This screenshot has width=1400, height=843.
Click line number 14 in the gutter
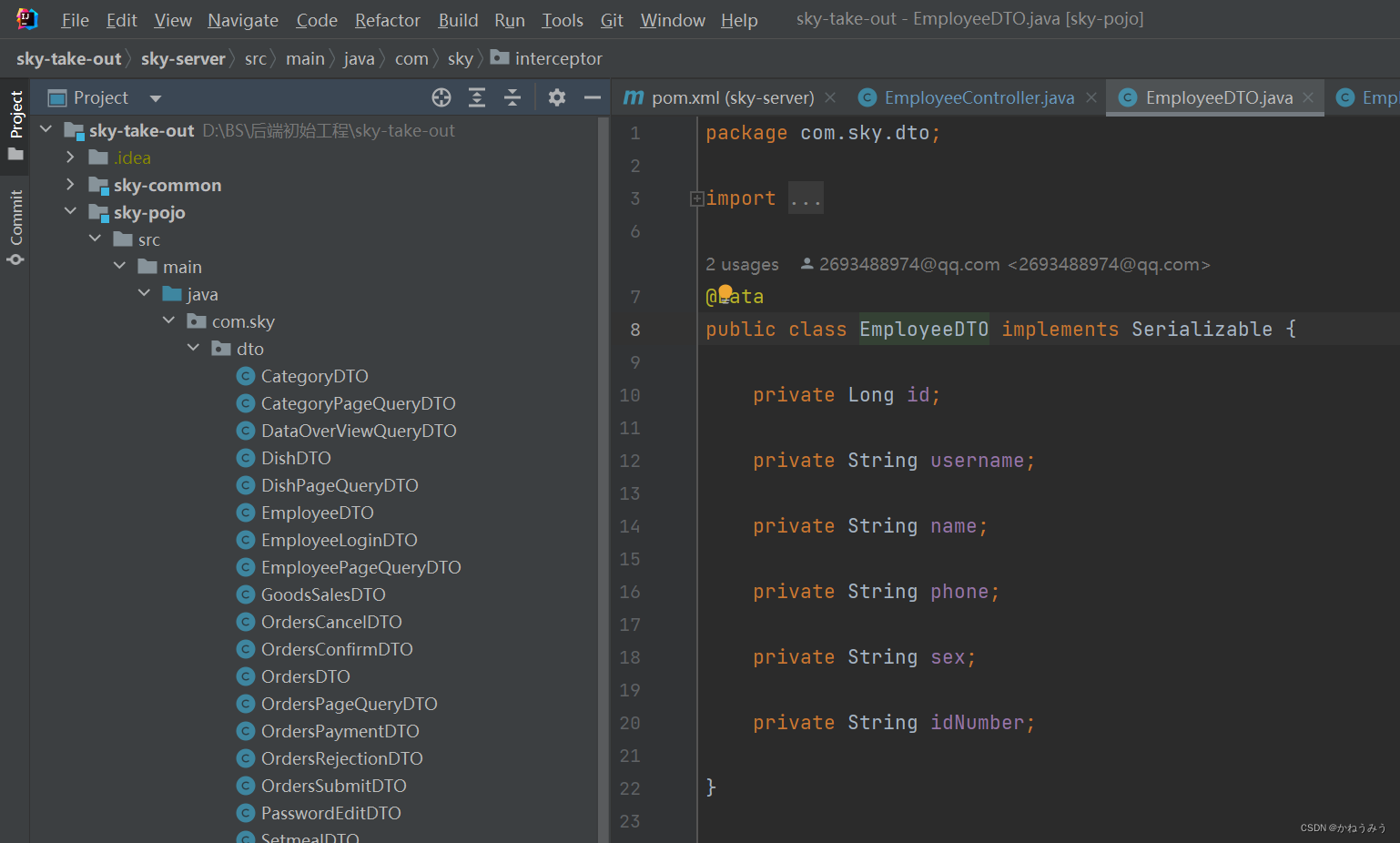(x=629, y=525)
